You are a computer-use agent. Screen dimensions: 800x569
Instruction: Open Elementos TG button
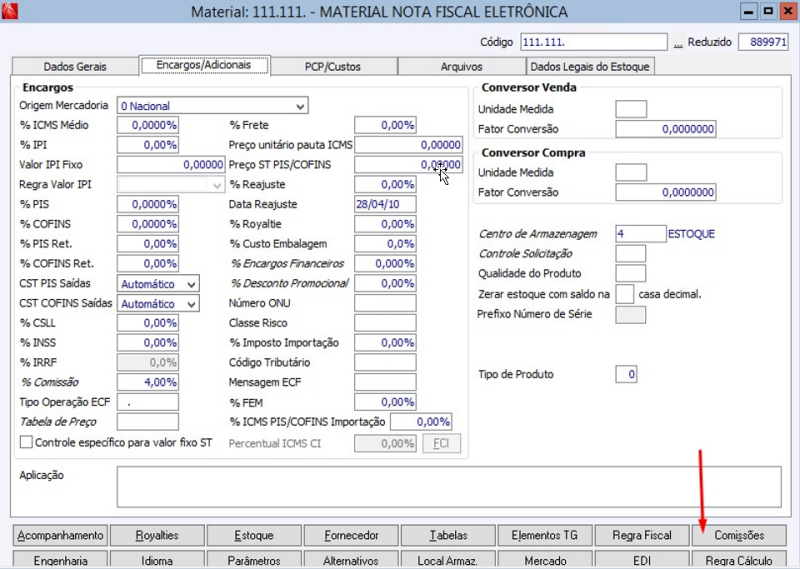pos(545,535)
